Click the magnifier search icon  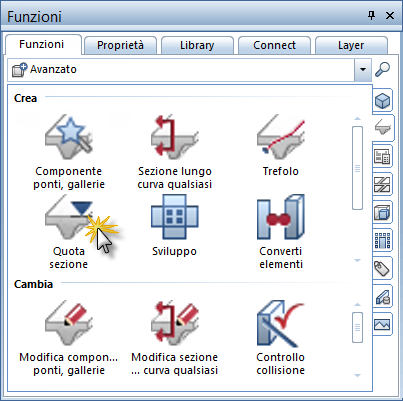382,69
